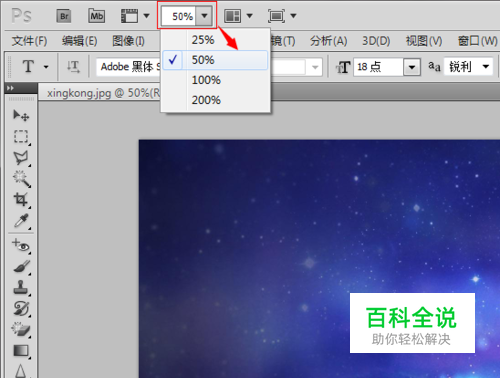Open 3D(D) menu
The width and height of the screenshot is (500, 378).
pyautogui.click(x=376, y=41)
